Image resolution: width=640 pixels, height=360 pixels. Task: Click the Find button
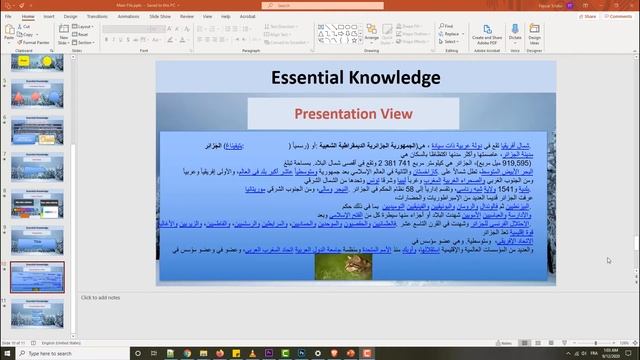[446, 26]
